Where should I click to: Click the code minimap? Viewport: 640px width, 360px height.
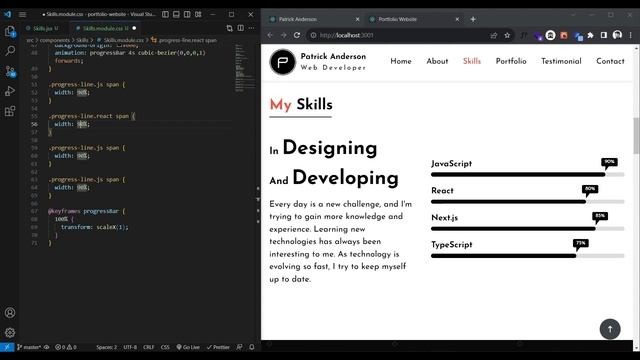coord(245,67)
